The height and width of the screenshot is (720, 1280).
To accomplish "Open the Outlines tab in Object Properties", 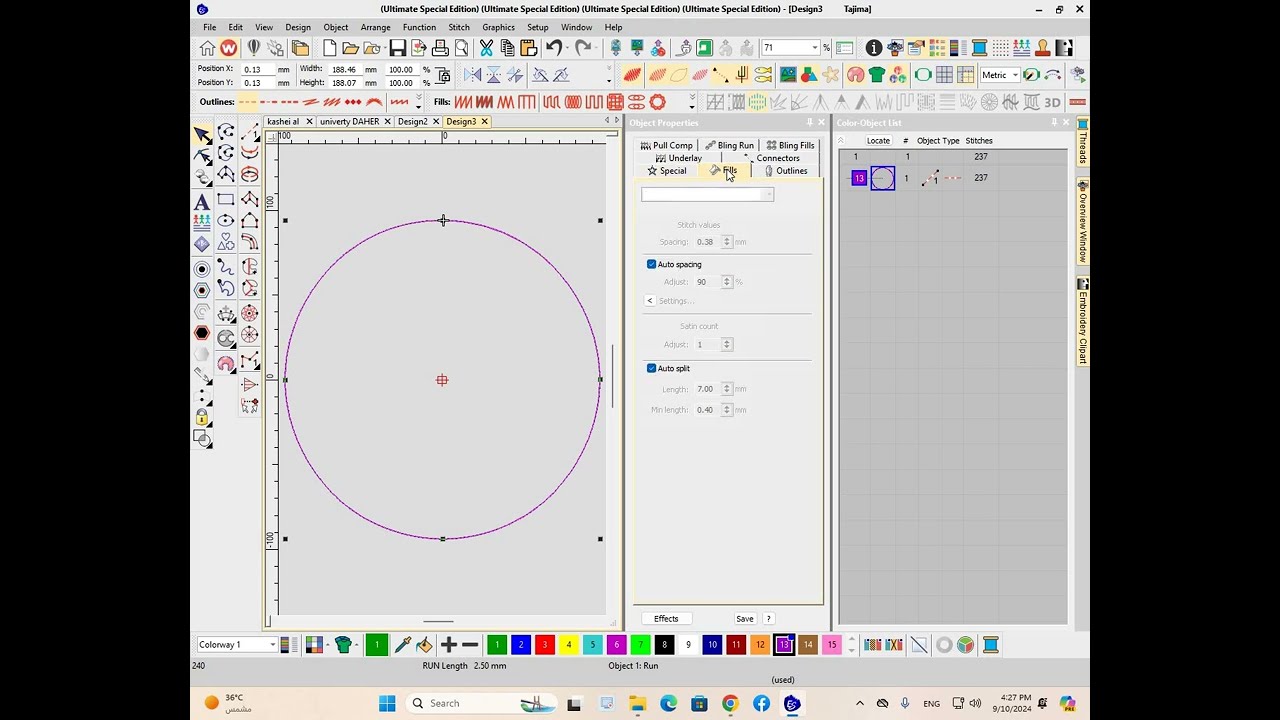I will (785, 171).
